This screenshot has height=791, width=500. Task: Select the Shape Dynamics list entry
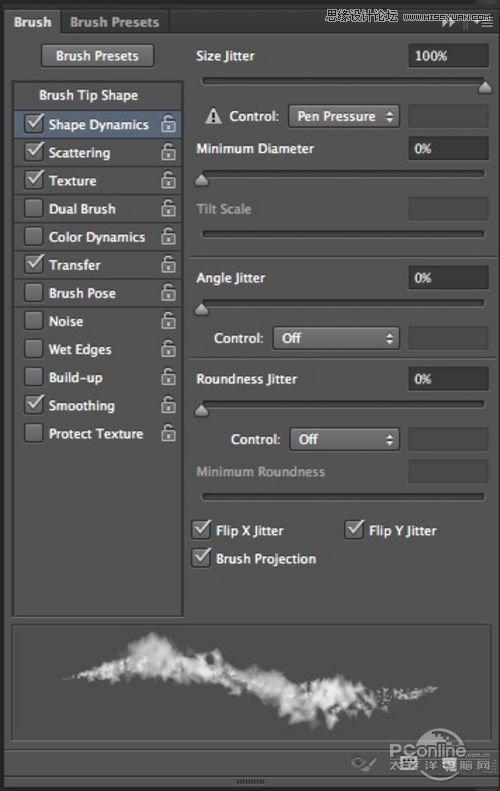[x=98, y=125]
